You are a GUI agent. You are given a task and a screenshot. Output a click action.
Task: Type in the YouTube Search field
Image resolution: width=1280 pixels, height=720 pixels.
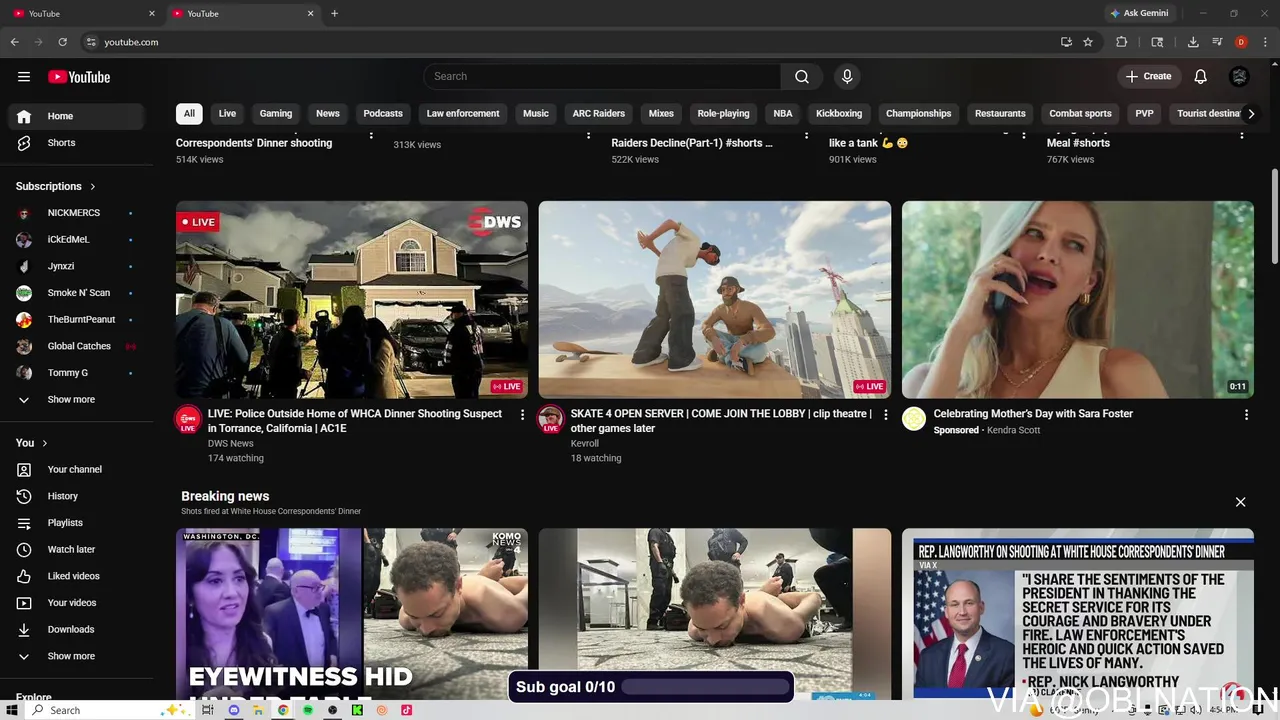point(602,76)
